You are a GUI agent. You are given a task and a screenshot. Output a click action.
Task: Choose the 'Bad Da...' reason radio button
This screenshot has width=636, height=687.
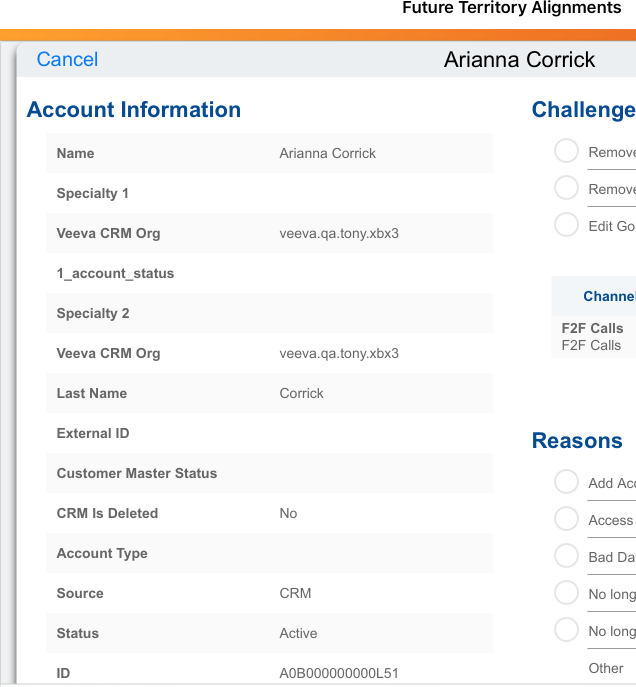[x=567, y=556]
